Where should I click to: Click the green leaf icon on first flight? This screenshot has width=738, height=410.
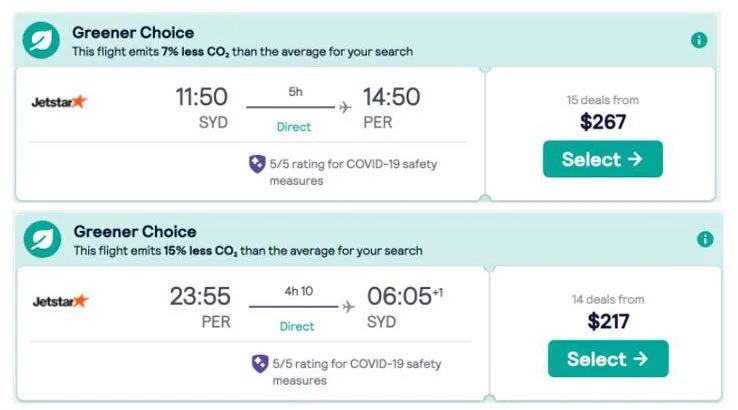[43, 40]
